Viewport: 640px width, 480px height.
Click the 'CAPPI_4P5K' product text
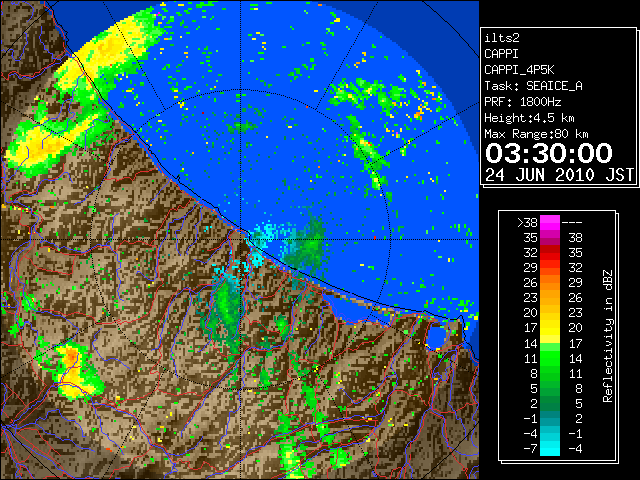point(519,70)
